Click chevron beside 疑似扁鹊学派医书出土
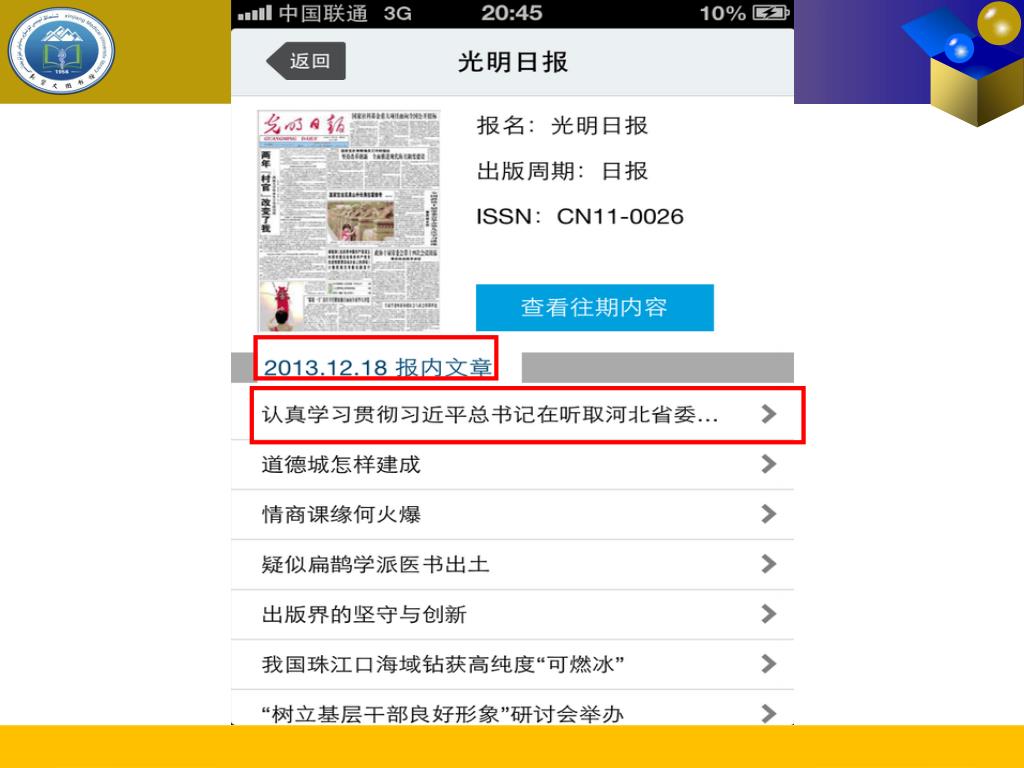This screenshot has height=768, width=1024. point(769,564)
